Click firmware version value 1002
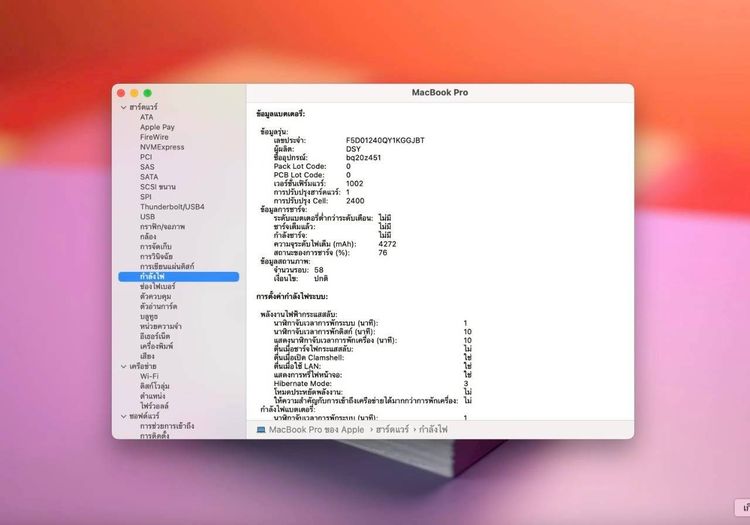 (354, 183)
